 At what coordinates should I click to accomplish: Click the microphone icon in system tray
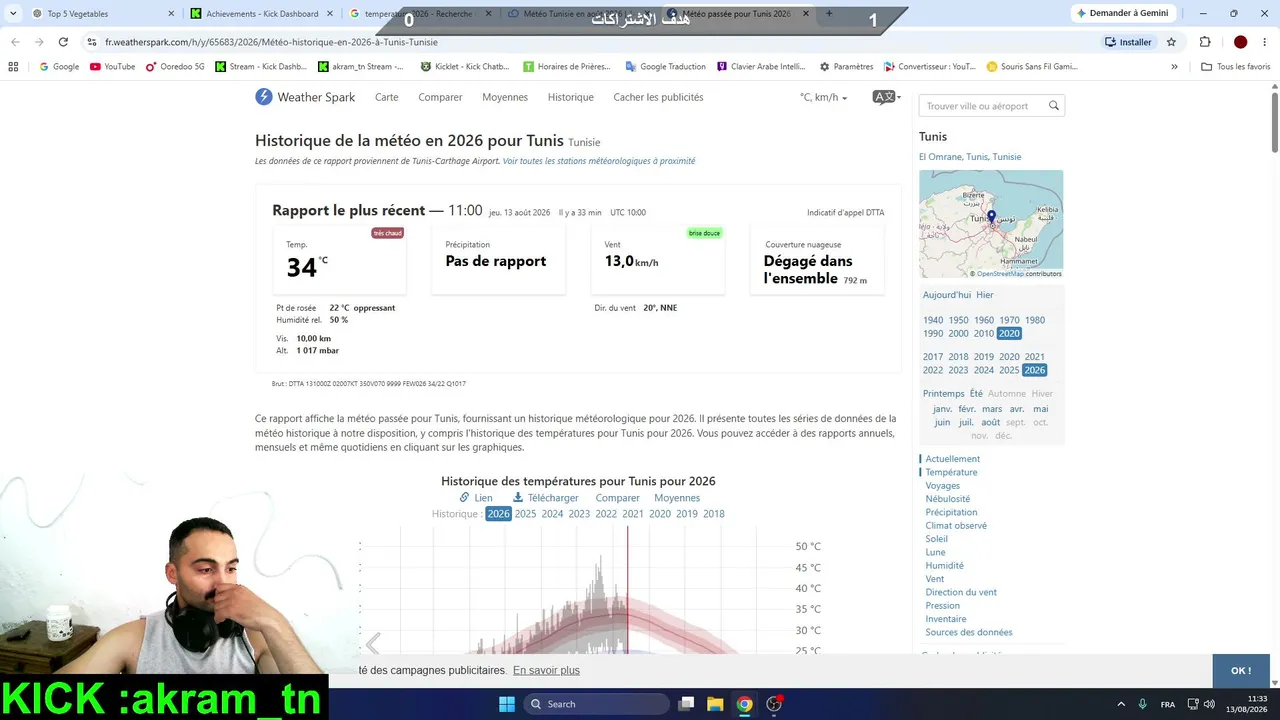pos(1142,704)
